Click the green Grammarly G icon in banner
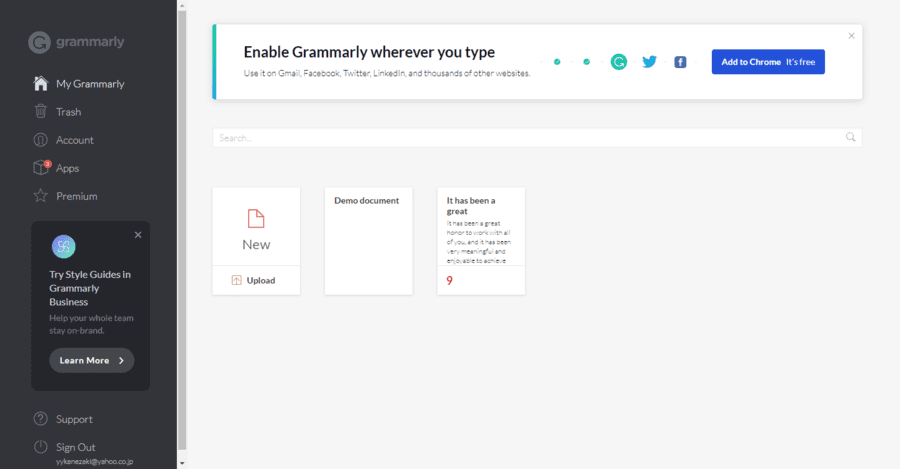The image size is (900, 469). click(619, 61)
